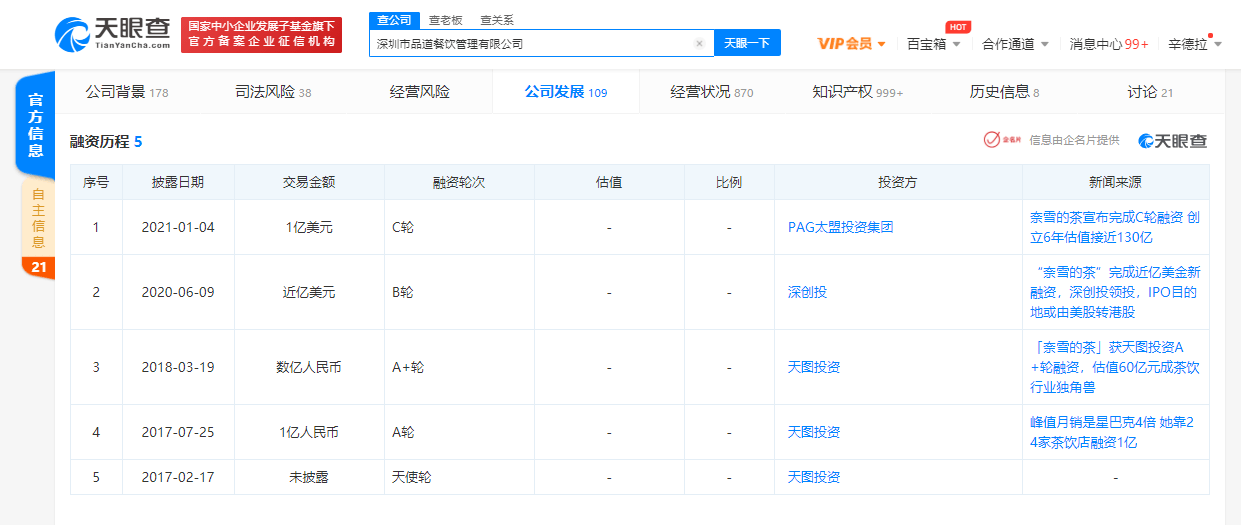This screenshot has width=1241, height=525.
Task: Open news 峰值月销是星巴克4倍
Action: coord(1114,432)
